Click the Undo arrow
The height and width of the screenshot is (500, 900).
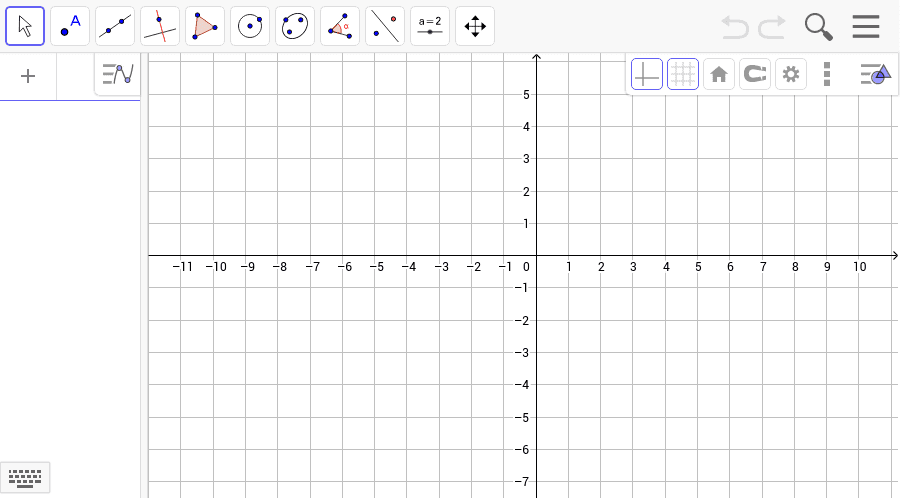[x=735, y=27]
